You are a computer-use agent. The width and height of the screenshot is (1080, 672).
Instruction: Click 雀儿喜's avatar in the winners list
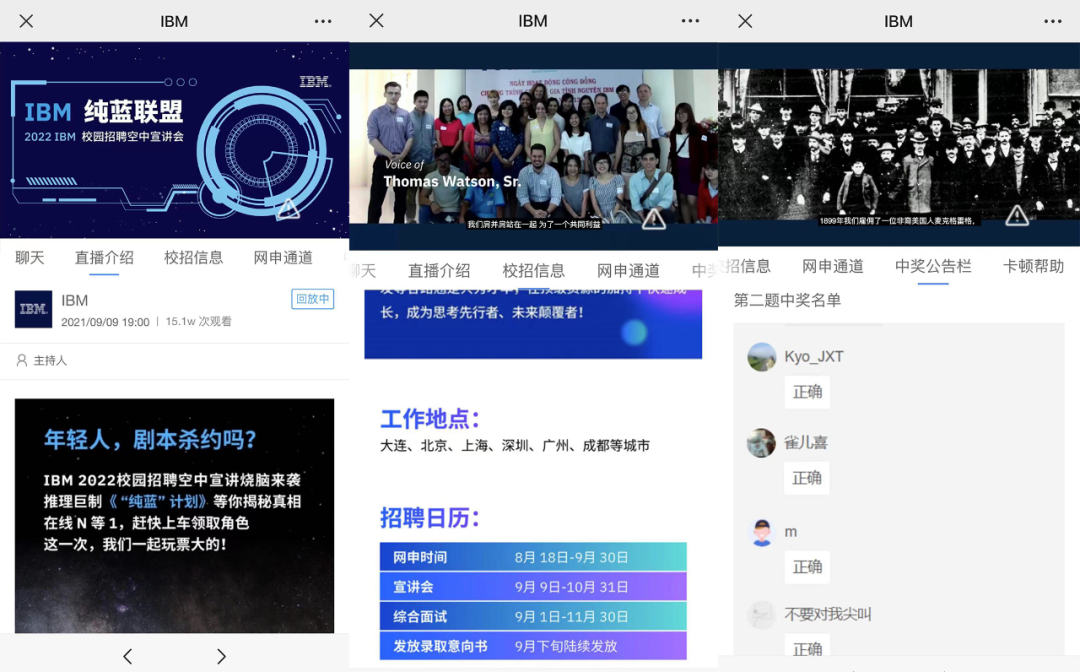(762, 443)
